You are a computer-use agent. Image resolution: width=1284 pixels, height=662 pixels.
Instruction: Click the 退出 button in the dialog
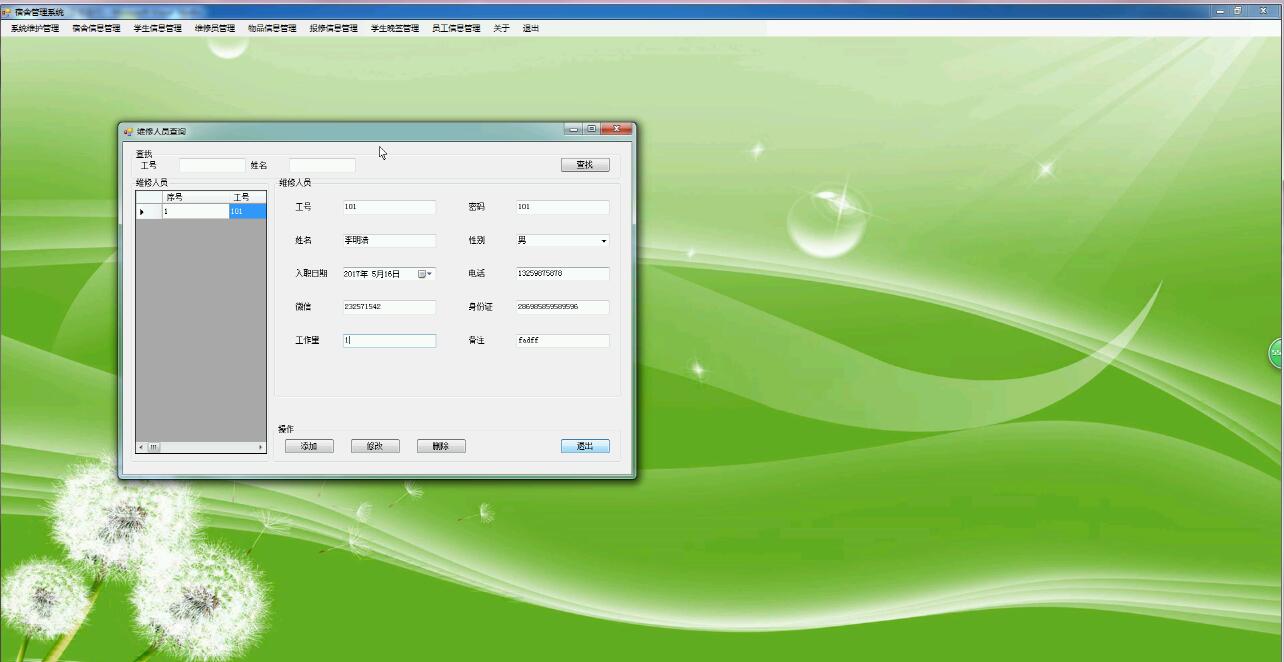pyautogui.click(x=585, y=446)
